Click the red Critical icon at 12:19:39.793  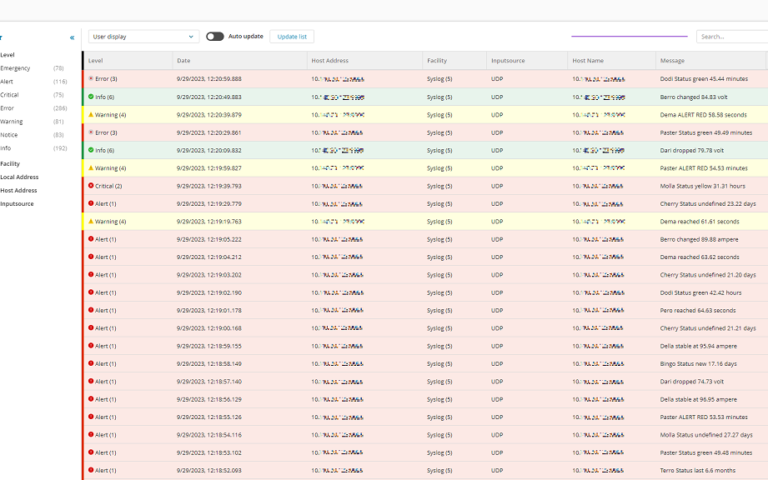(x=91, y=185)
